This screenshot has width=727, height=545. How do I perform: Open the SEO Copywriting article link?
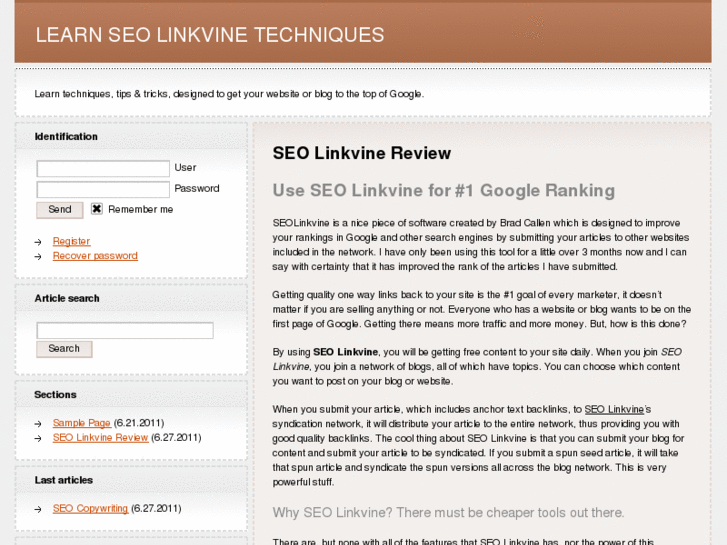(90, 508)
